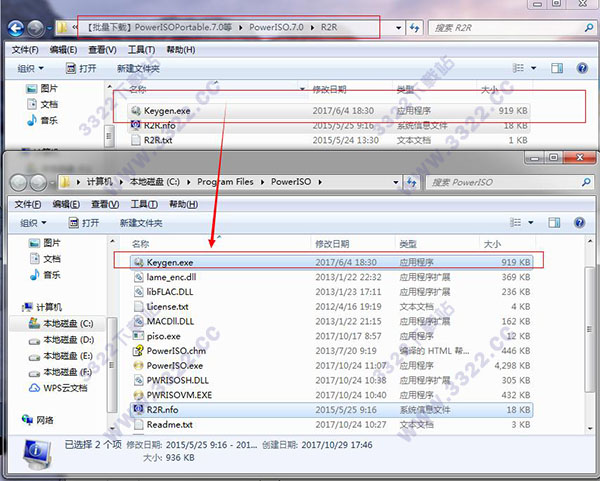Screen dimensions: 600x481
Task: Open 工具(T) menu in R2R window
Action: [141, 50]
